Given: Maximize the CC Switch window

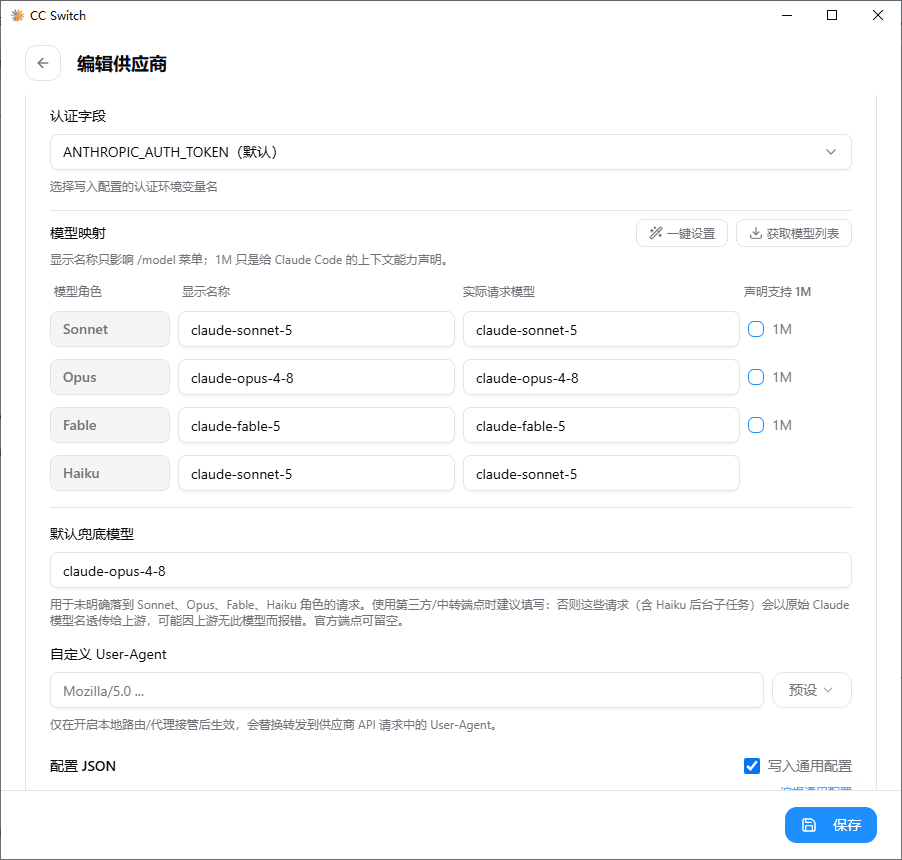Looking at the screenshot, I should tap(832, 16).
